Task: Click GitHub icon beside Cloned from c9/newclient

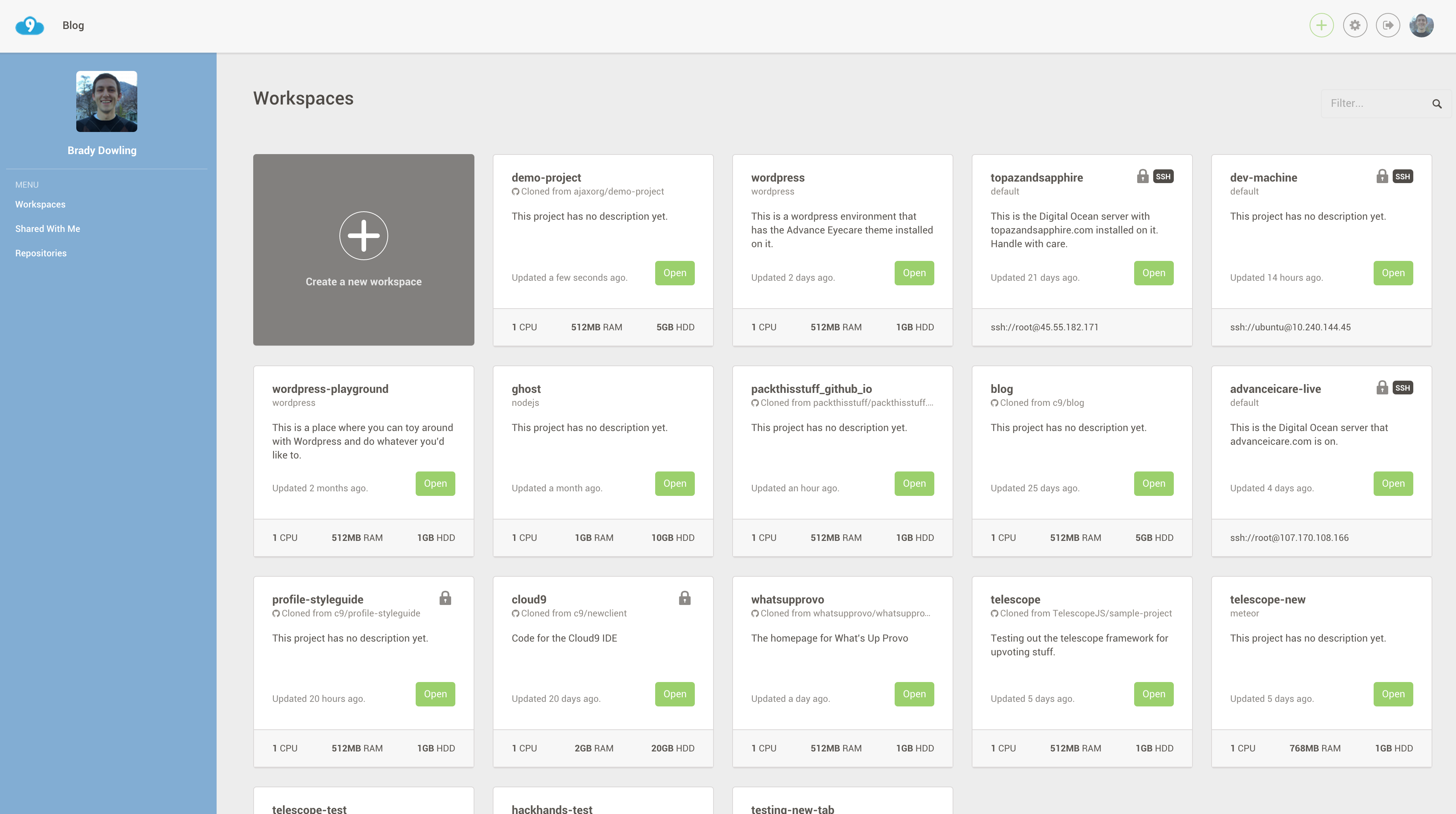Action: click(515, 613)
